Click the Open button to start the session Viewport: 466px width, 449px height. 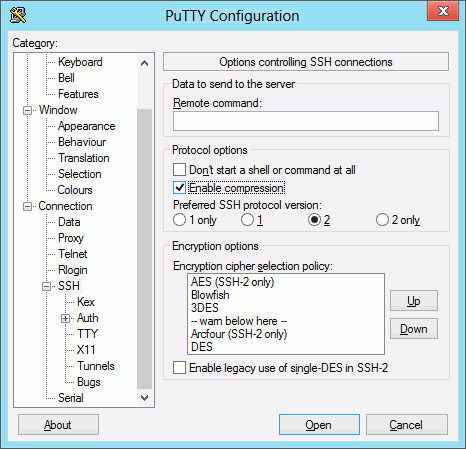click(319, 424)
